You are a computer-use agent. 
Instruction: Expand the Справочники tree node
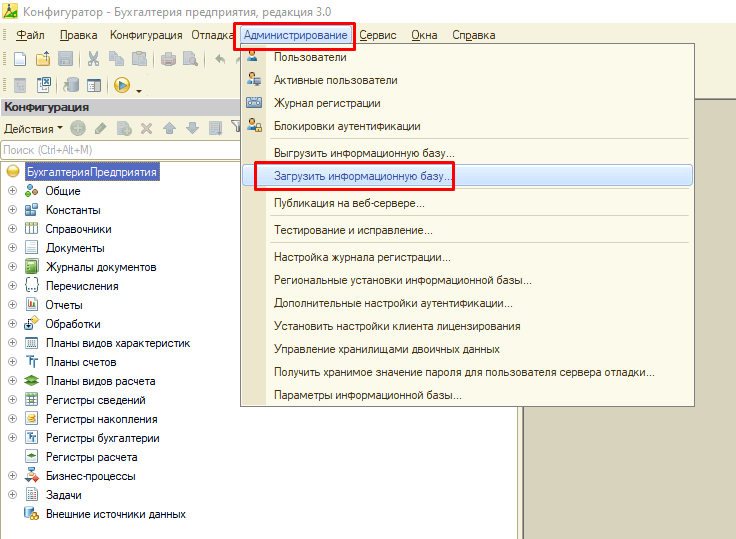[x=13, y=229]
